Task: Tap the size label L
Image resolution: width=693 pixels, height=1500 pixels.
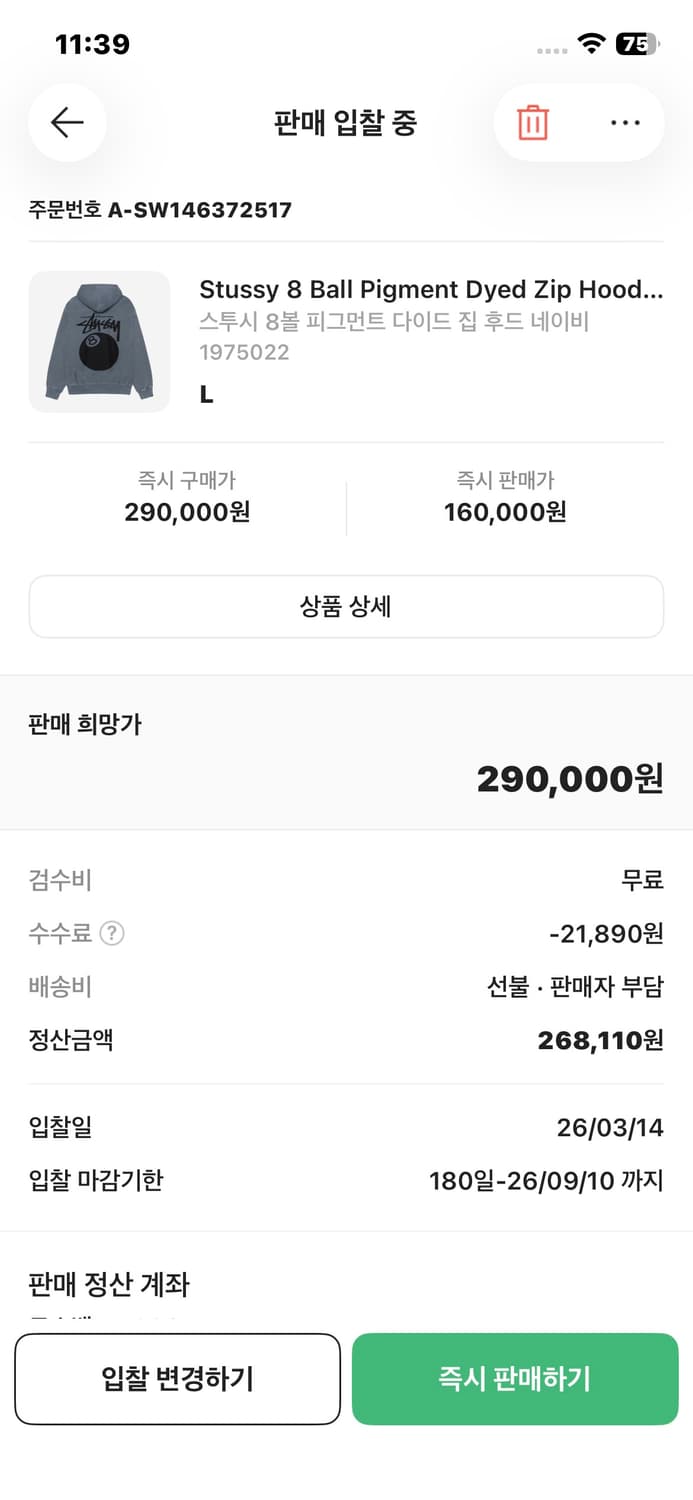Action: [x=206, y=394]
